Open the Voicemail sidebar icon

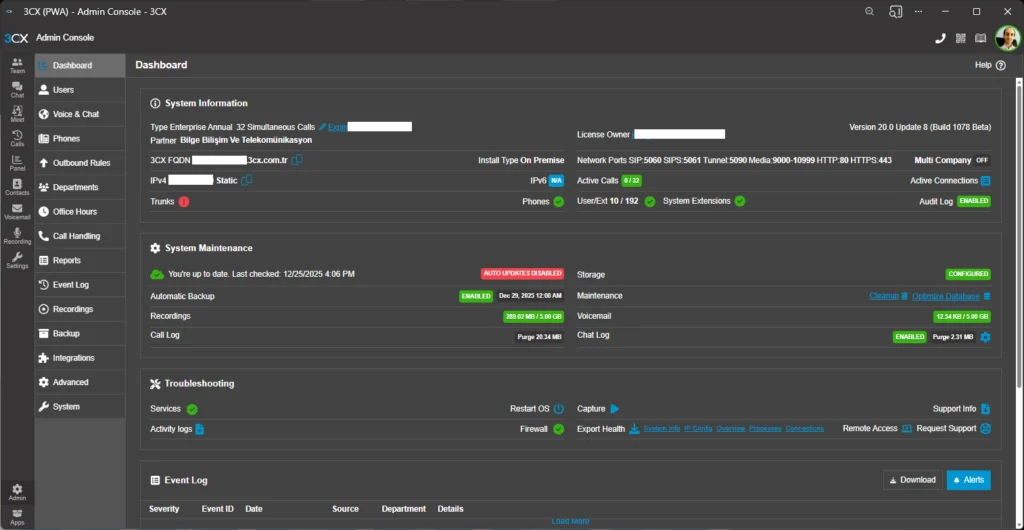(x=17, y=211)
